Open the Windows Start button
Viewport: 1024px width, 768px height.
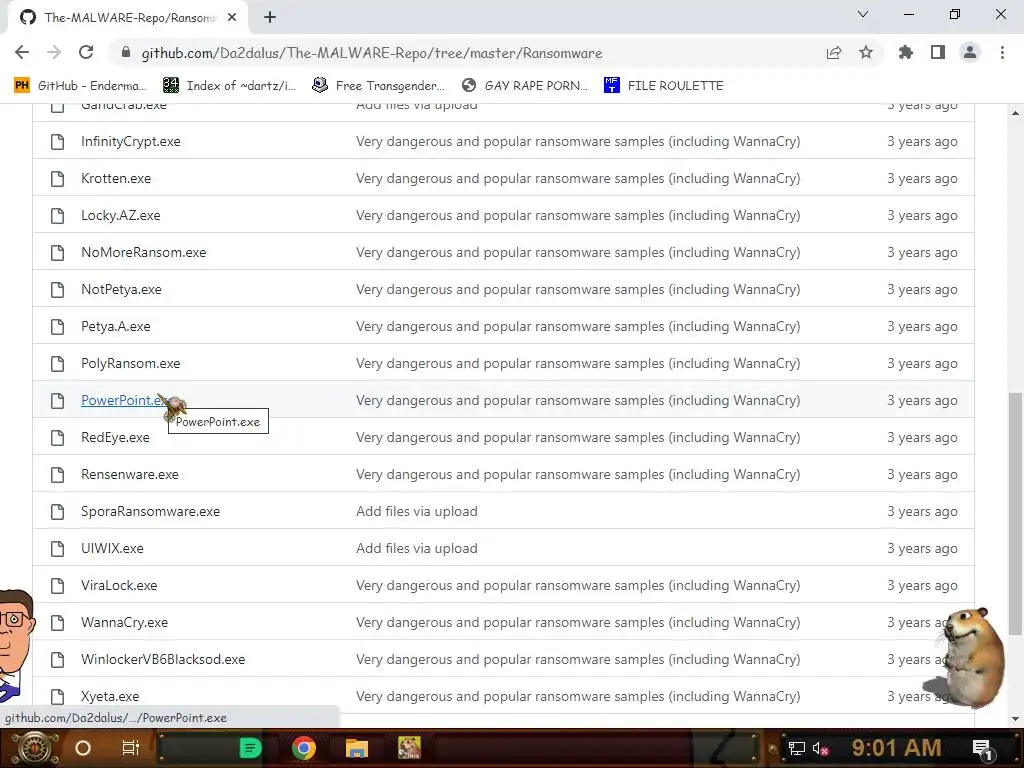point(34,748)
